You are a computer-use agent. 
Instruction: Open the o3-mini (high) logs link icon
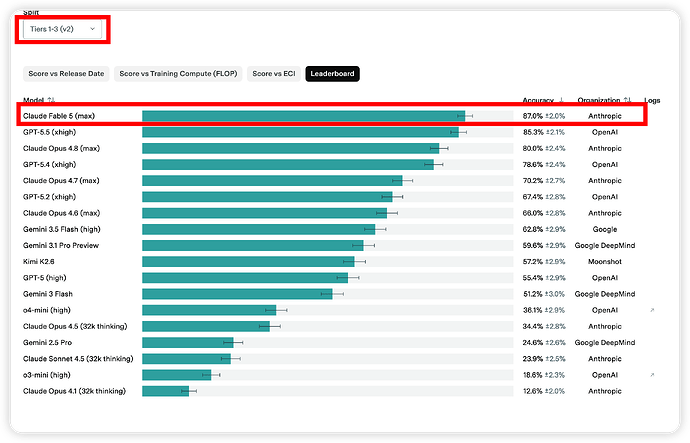point(652,375)
